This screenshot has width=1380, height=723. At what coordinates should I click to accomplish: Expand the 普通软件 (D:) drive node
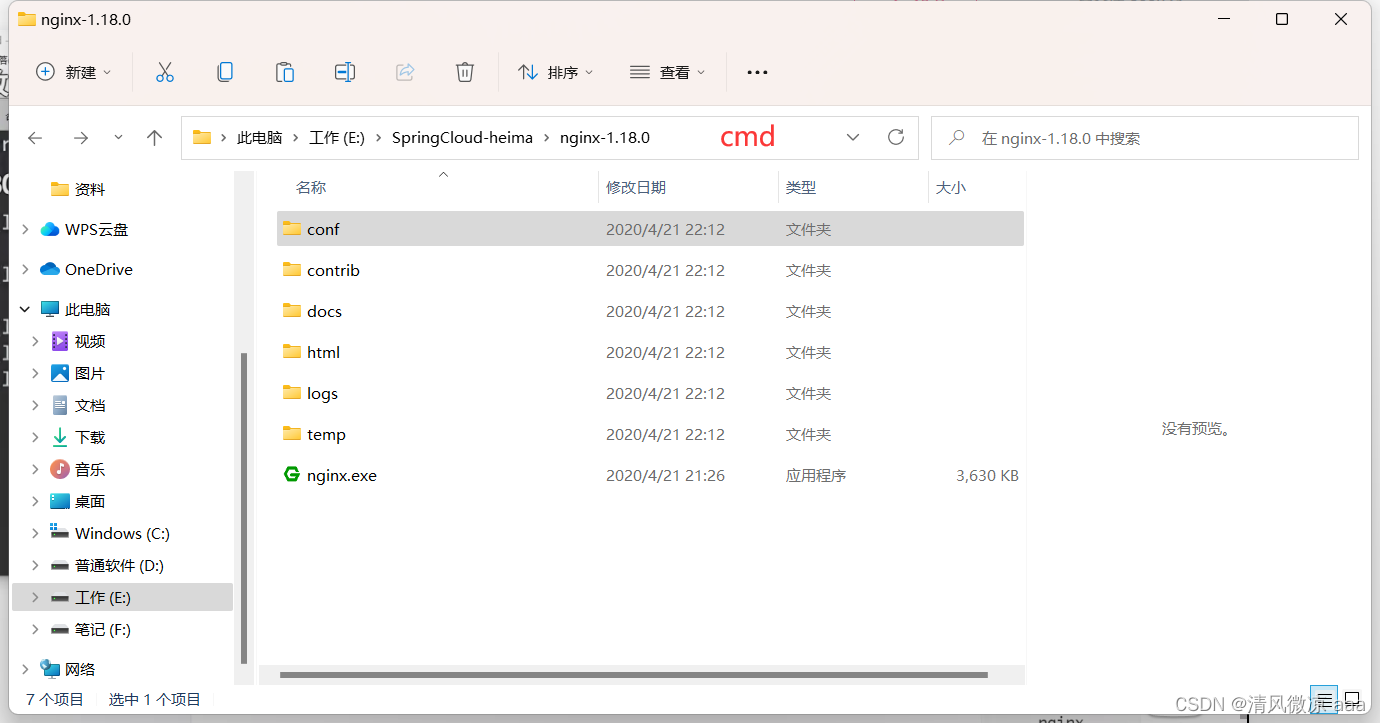[36, 565]
